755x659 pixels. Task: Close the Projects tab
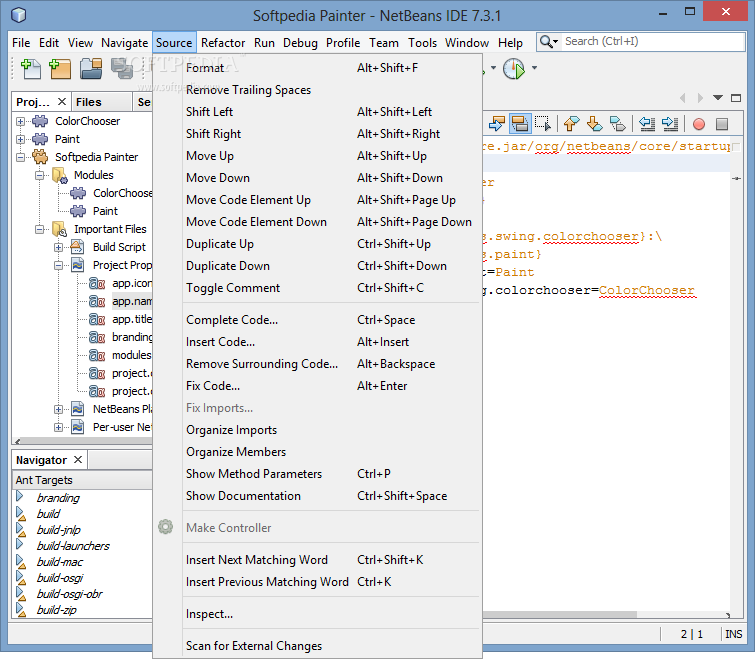(x=62, y=102)
